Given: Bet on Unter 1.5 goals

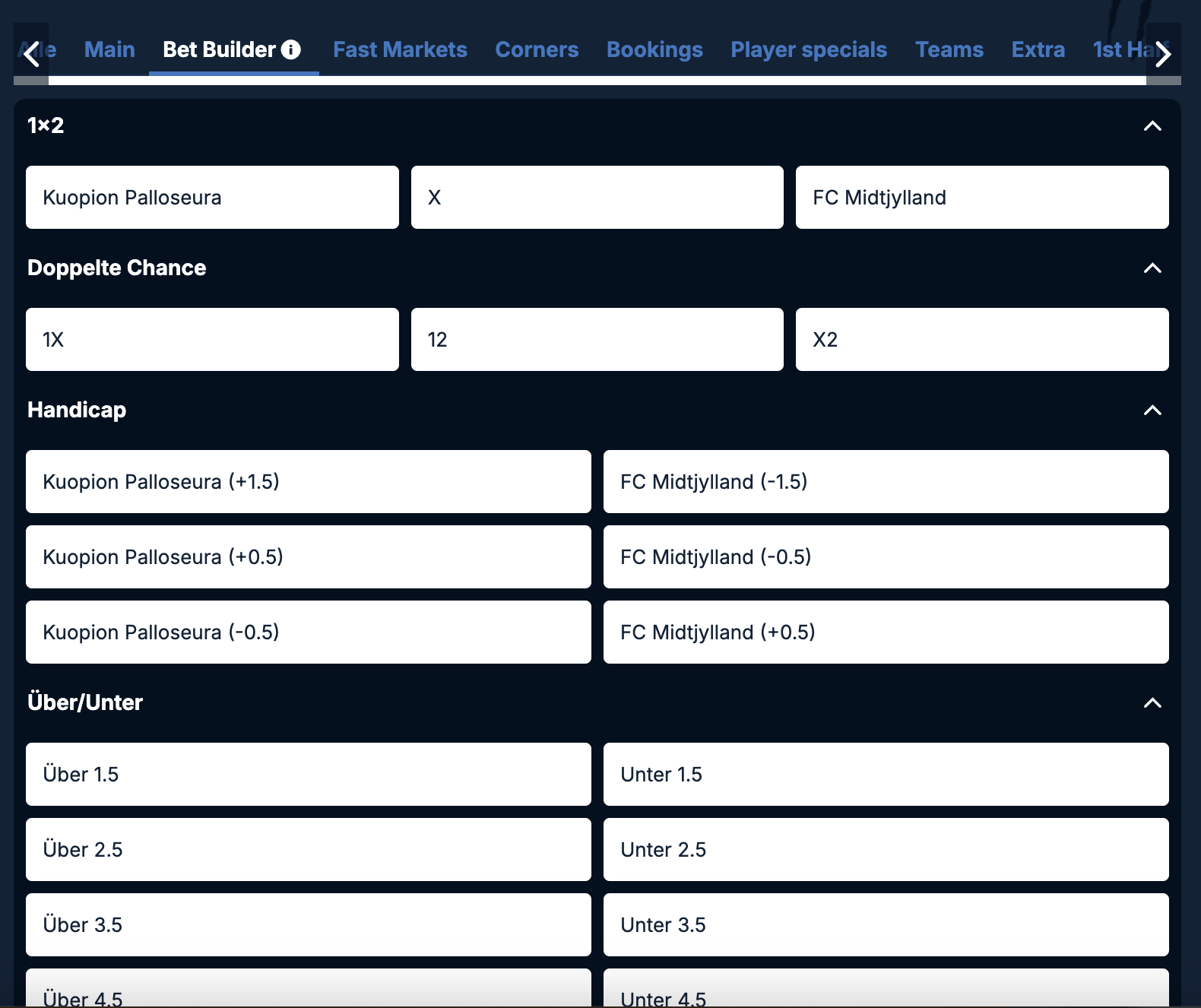Looking at the screenshot, I should pyautogui.click(x=886, y=774).
